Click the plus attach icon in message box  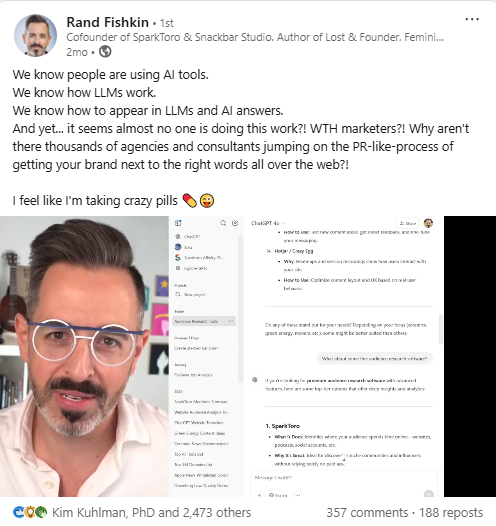point(259,495)
